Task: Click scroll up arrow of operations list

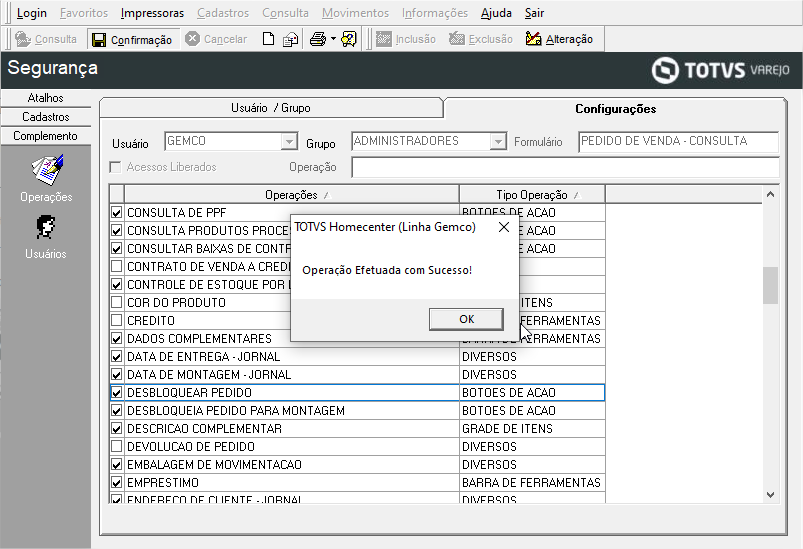Action: coord(770,195)
